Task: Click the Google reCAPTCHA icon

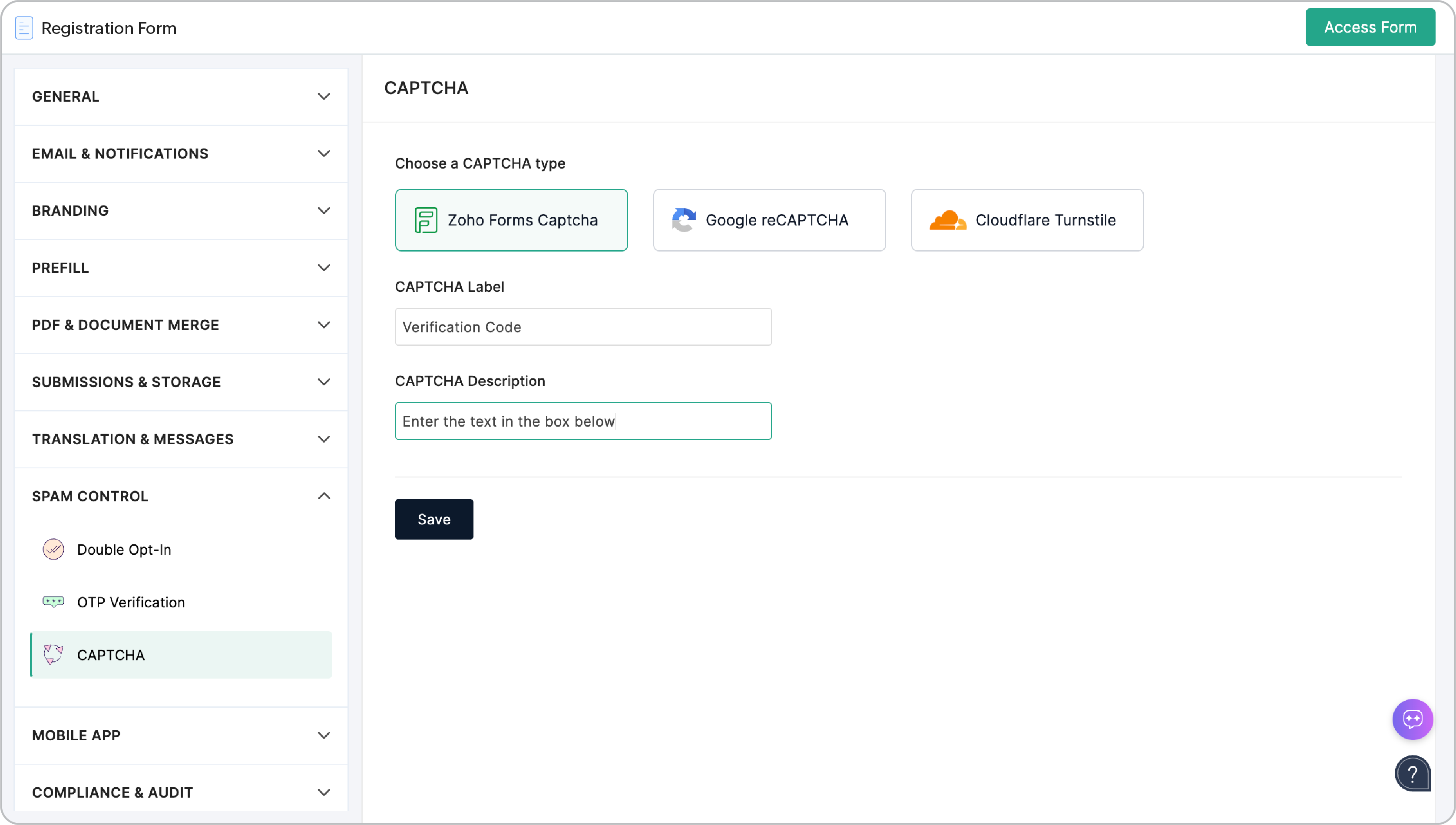Action: click(684, 220)
